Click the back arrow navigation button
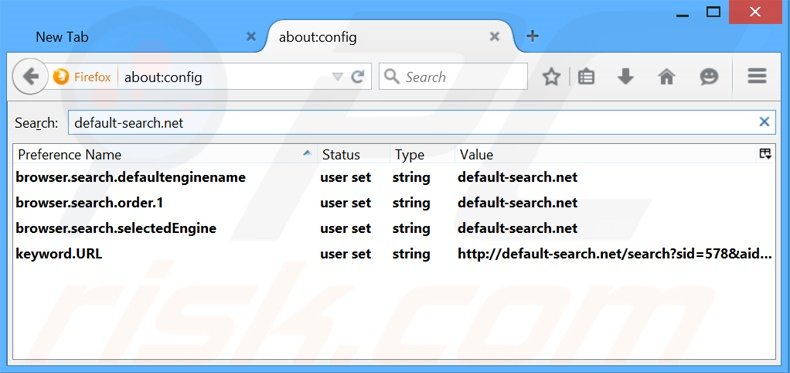Screen dimensions: 790x373 click(30, 77)
